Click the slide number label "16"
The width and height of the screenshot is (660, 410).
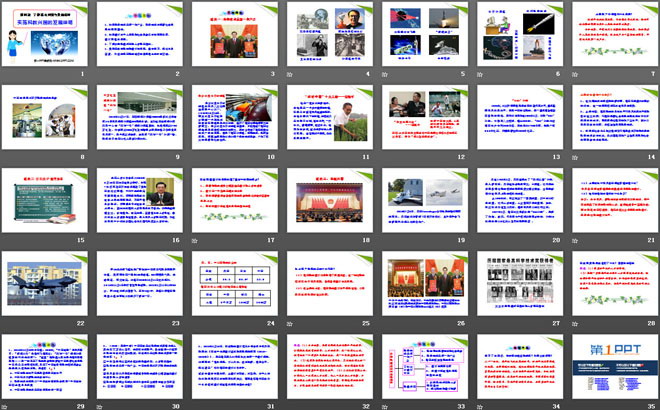[176, 240]
